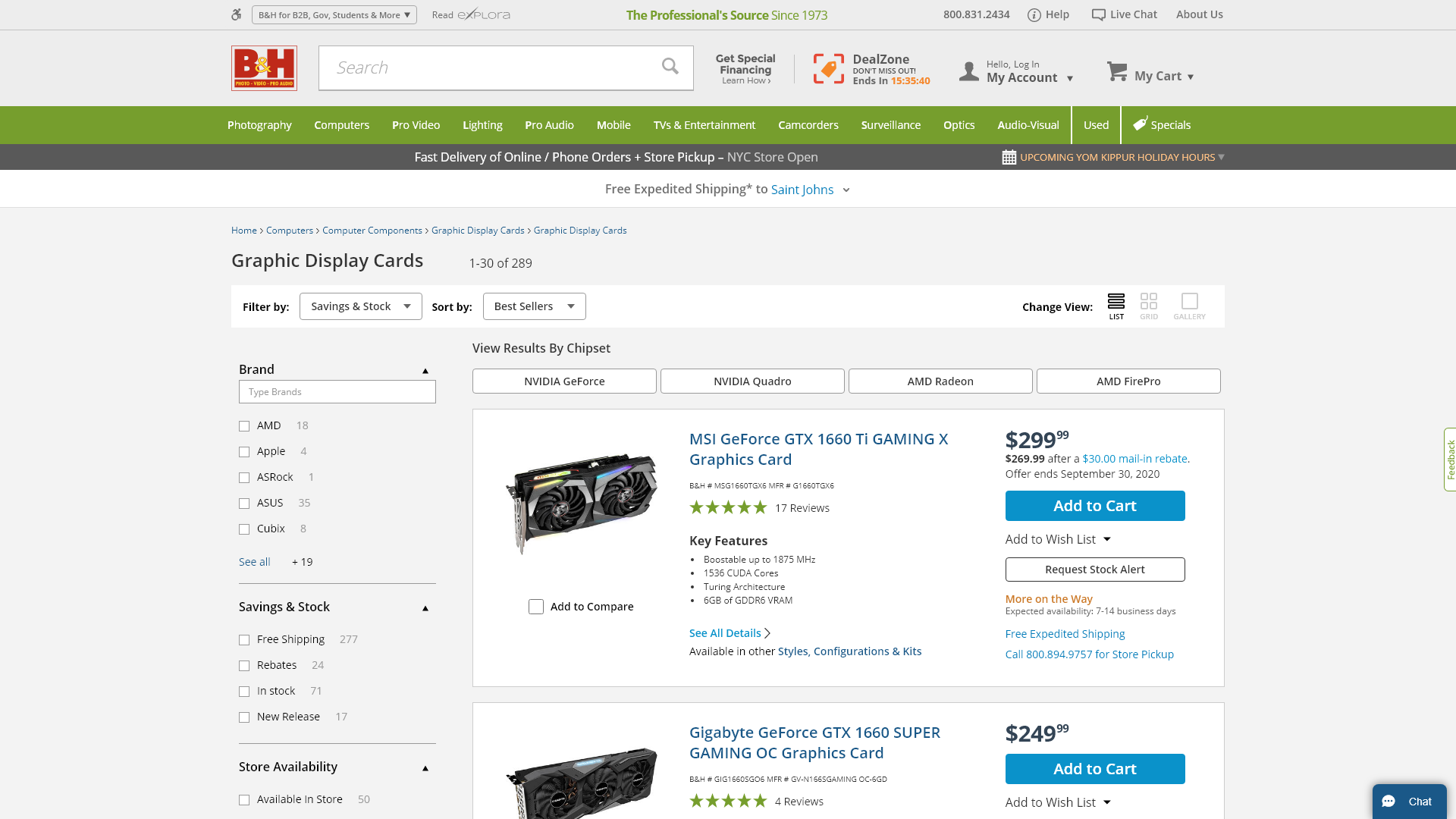Expand the My Account menu arrow
Image resolution: width=1456 pixels, height=819 pixels.
point(1070,78)
